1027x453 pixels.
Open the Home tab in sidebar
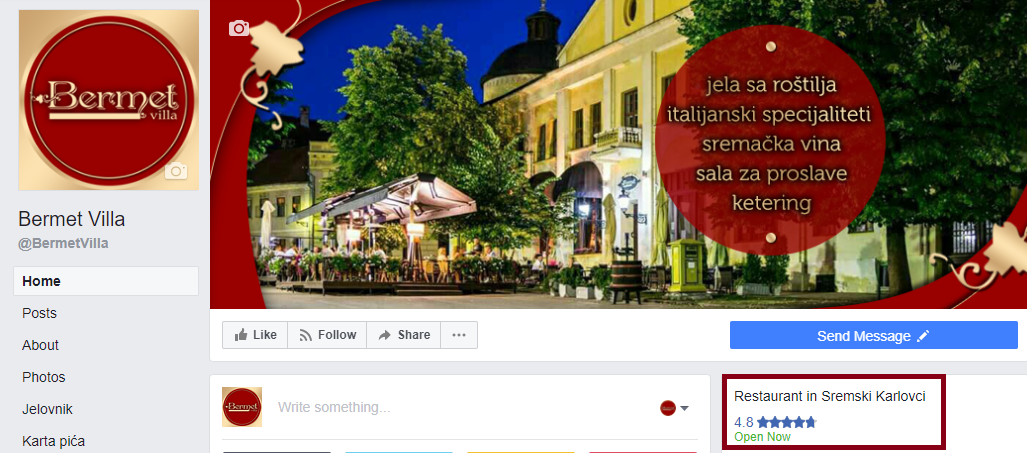click(106, 281)
